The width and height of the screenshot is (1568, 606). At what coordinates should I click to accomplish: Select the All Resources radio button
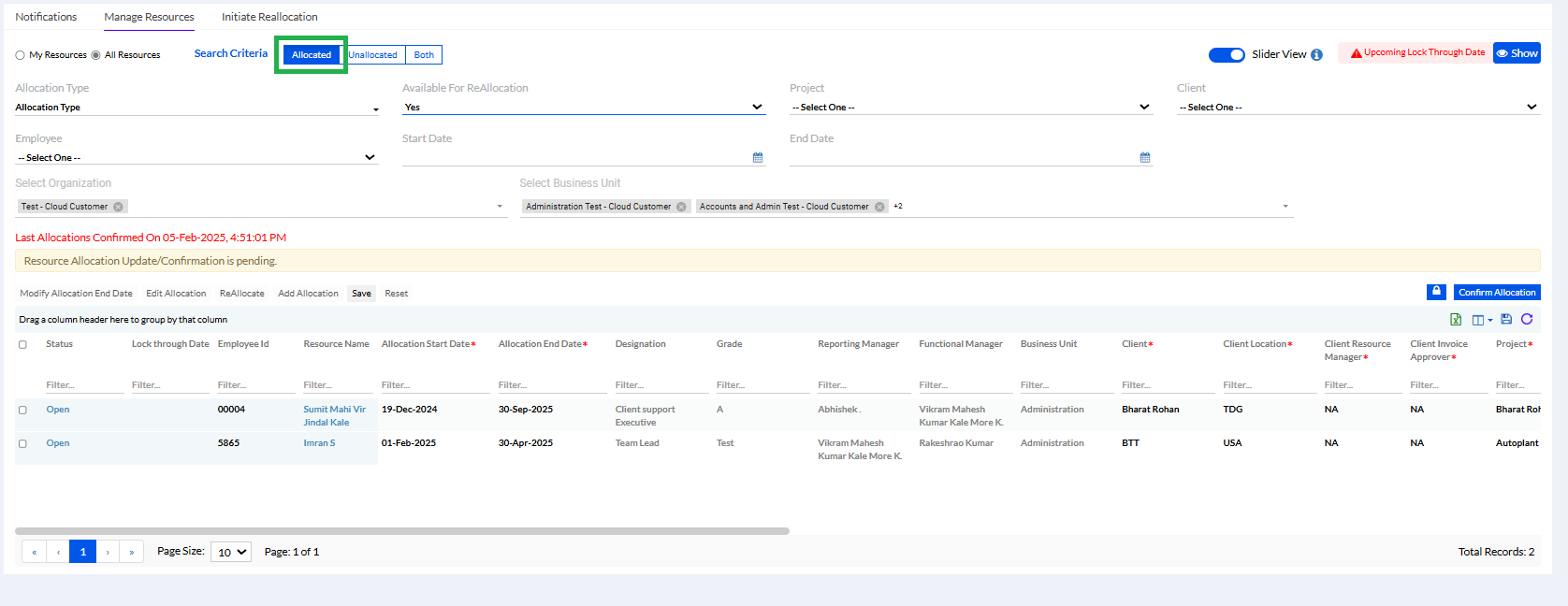pyautogui.click(x=95, y=55)
